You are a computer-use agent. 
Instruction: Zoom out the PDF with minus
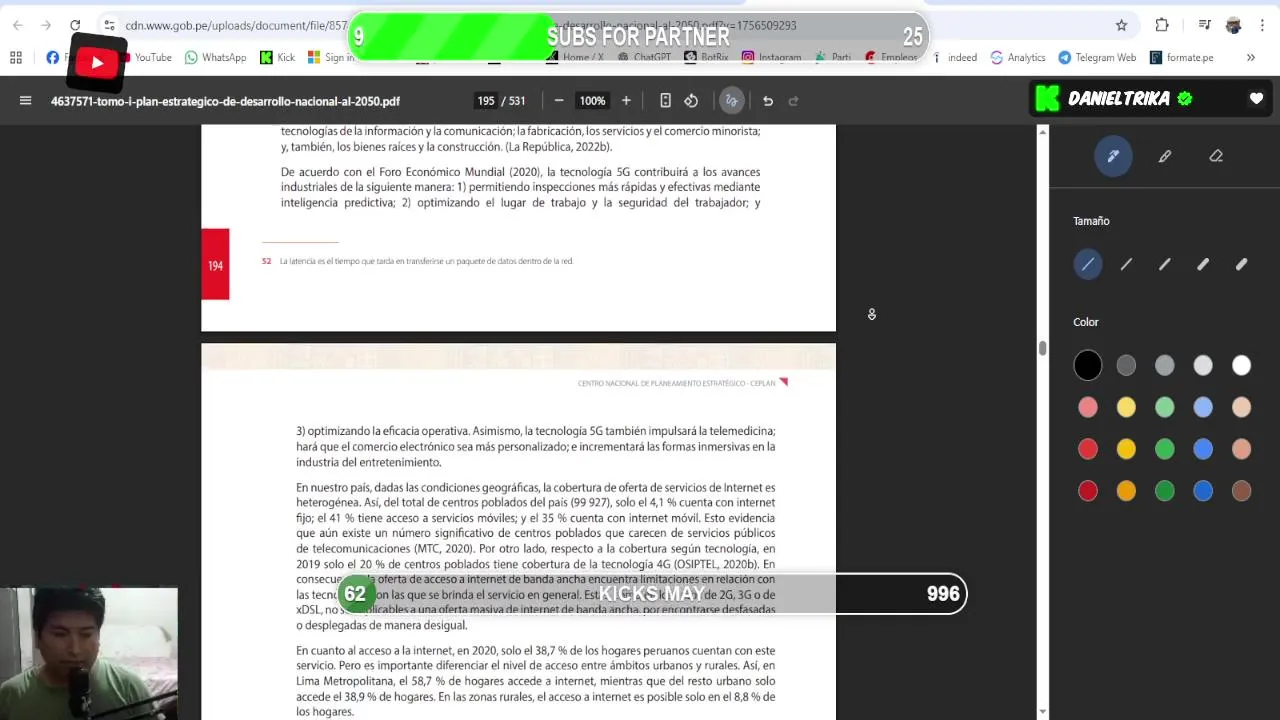559,100
